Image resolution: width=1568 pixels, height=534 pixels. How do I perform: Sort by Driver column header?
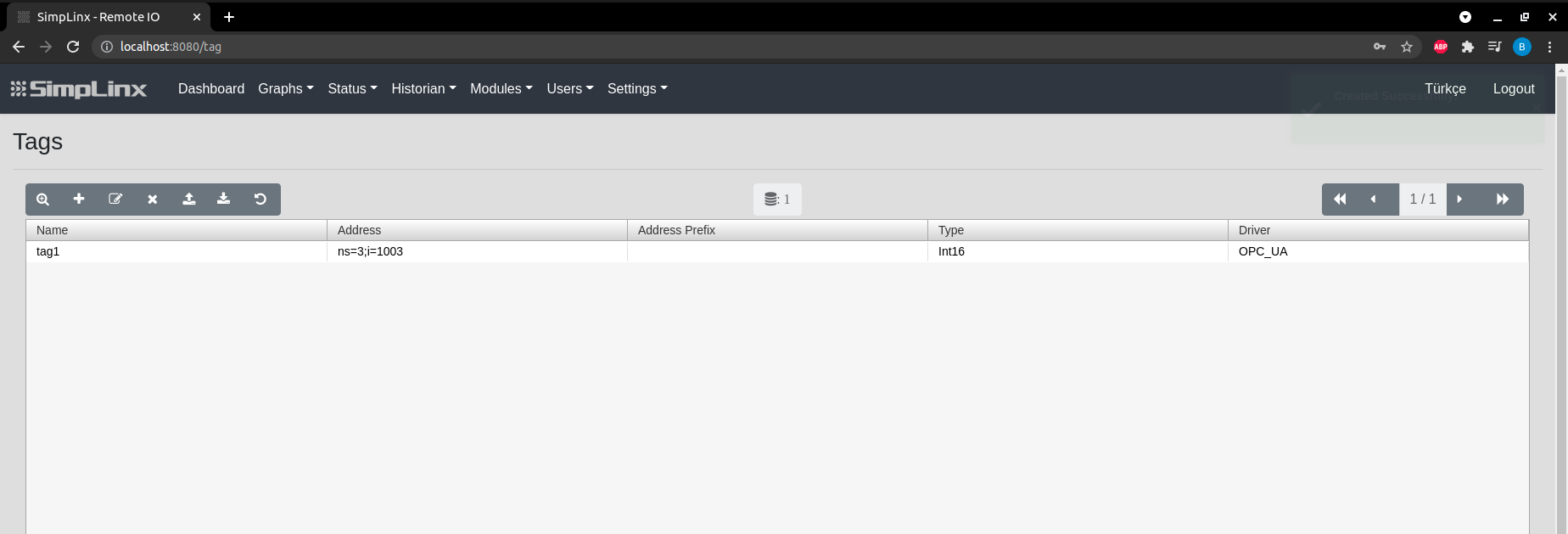(1378, 230)
